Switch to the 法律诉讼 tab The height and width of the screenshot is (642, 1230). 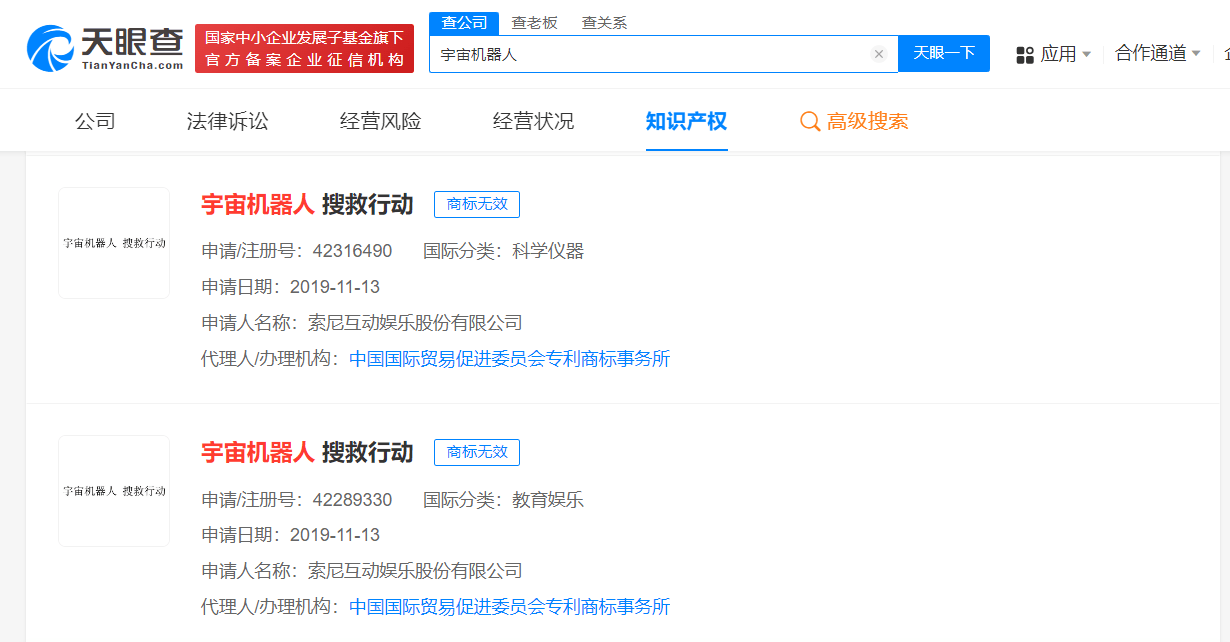228,122
